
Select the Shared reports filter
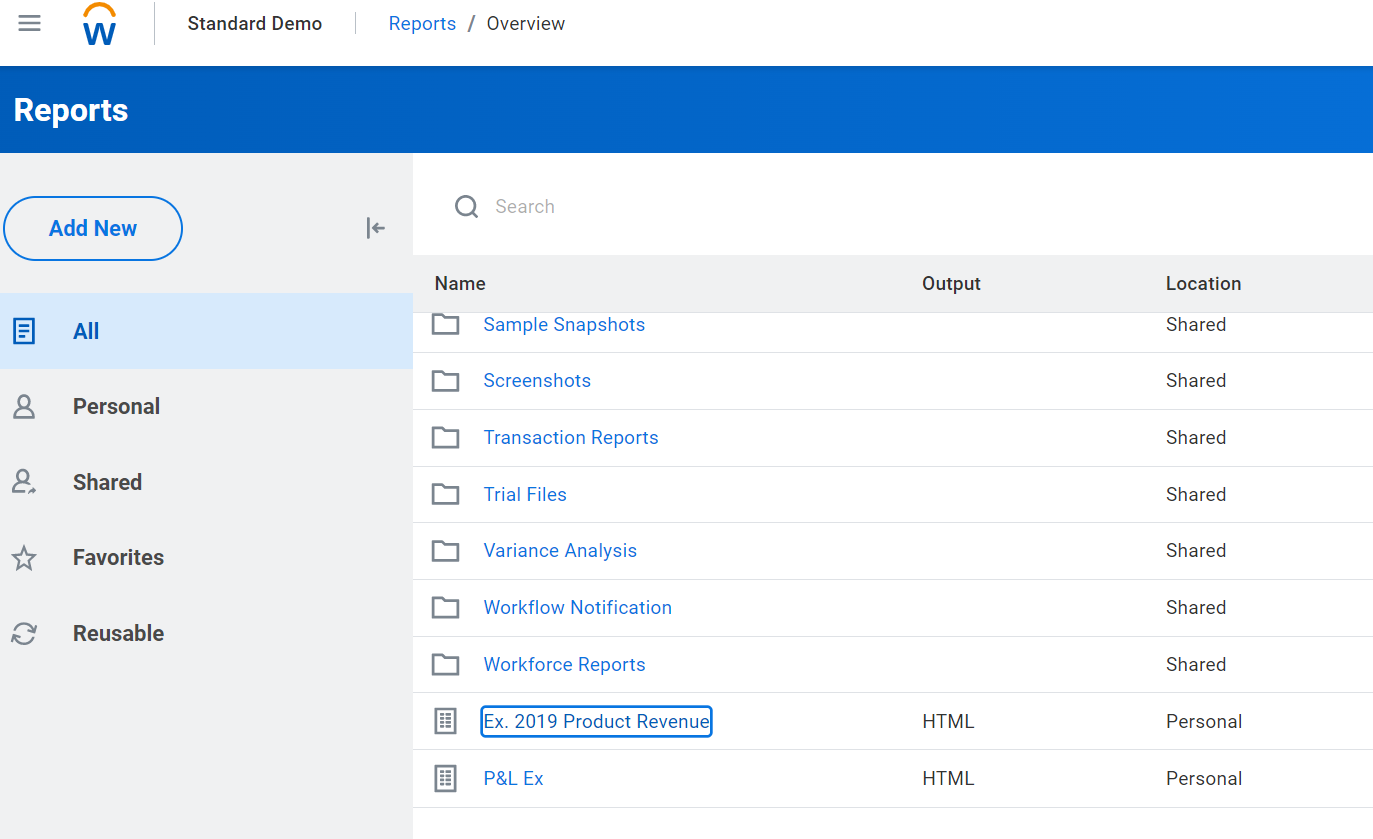[107, 482]
